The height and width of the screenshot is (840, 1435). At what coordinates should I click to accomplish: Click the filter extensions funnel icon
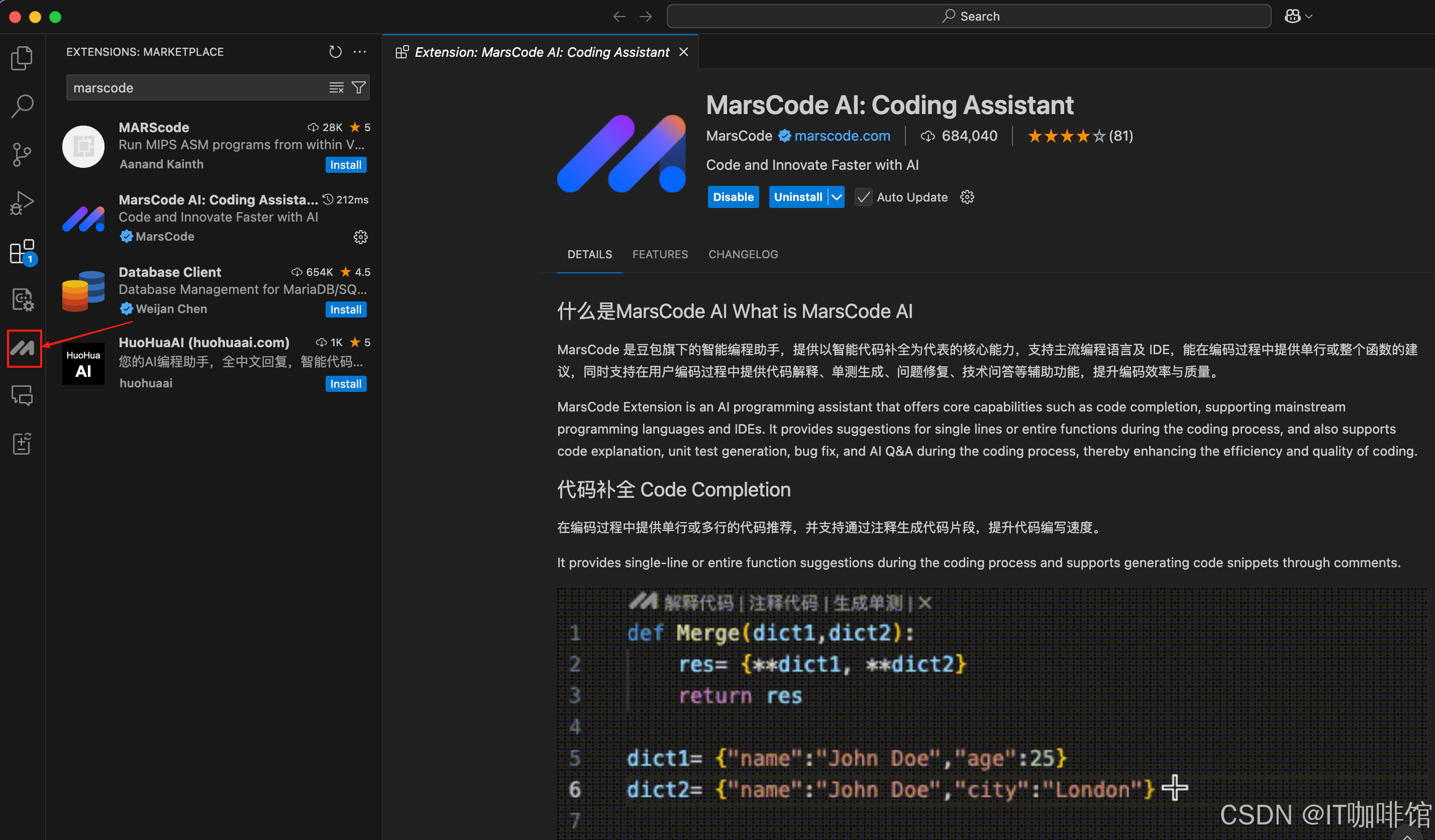tap(359, 88)
